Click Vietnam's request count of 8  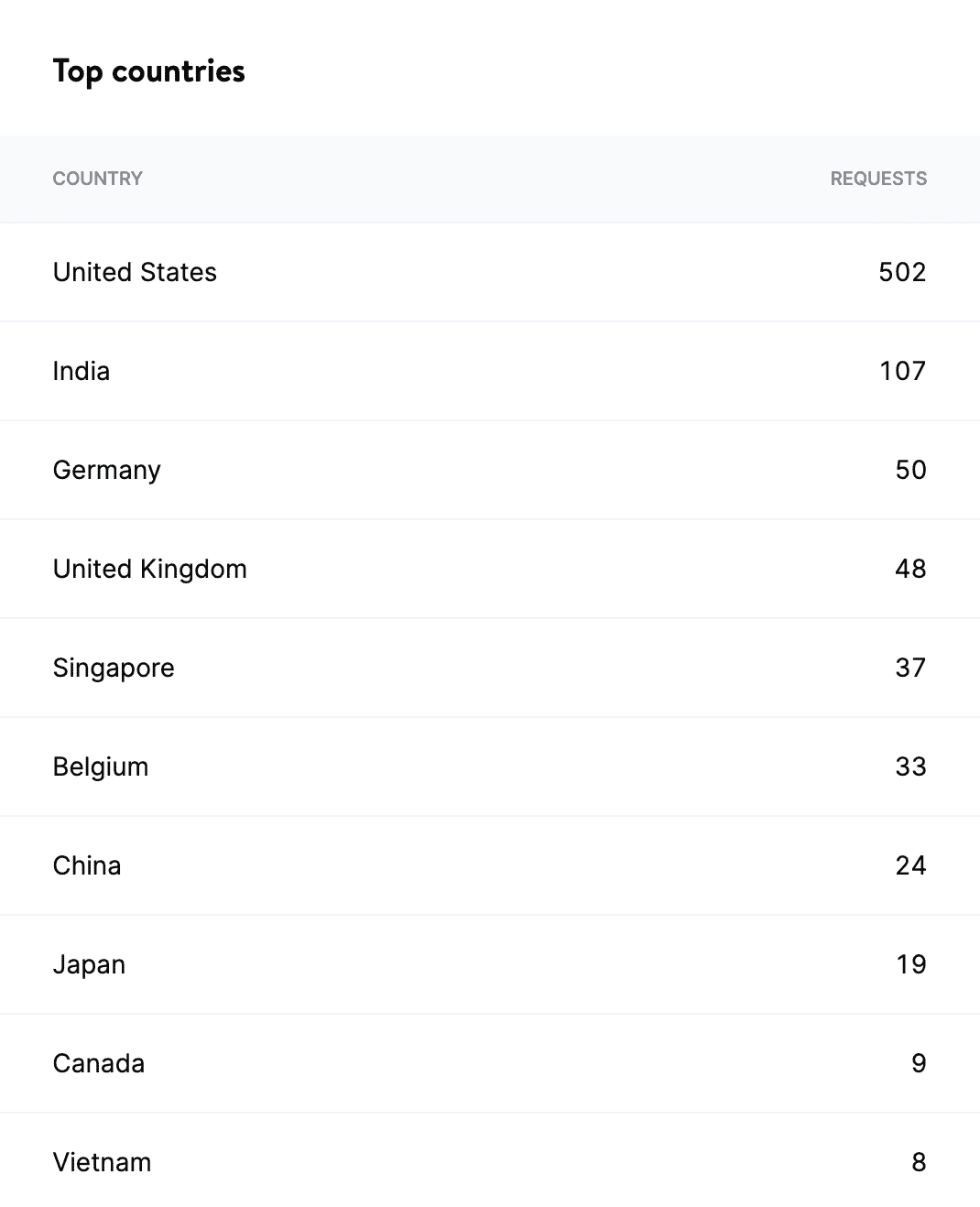(x=917, y=1162)
